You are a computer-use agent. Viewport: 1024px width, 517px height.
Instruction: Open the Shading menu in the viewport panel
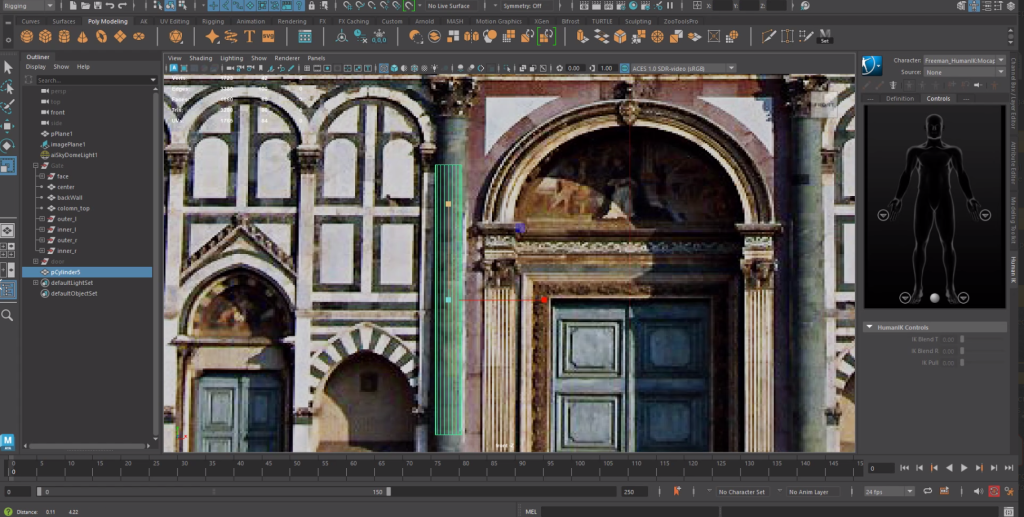pos(200,57)
